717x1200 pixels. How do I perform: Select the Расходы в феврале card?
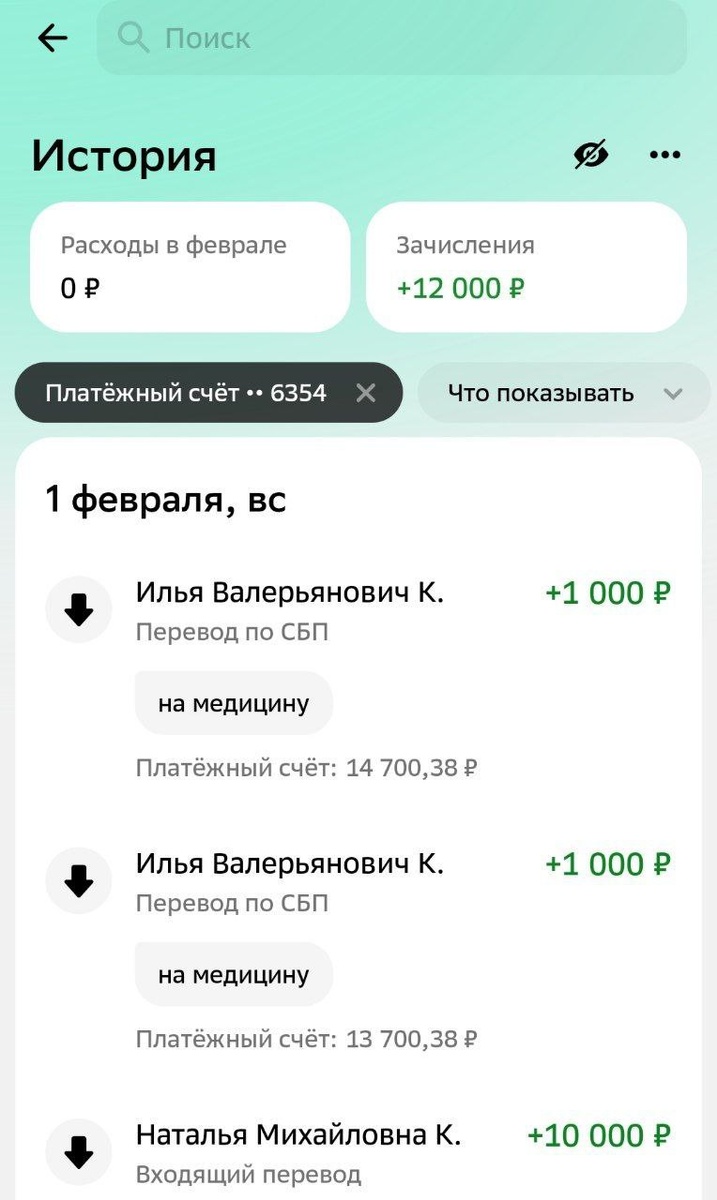[x=190, y=266]
